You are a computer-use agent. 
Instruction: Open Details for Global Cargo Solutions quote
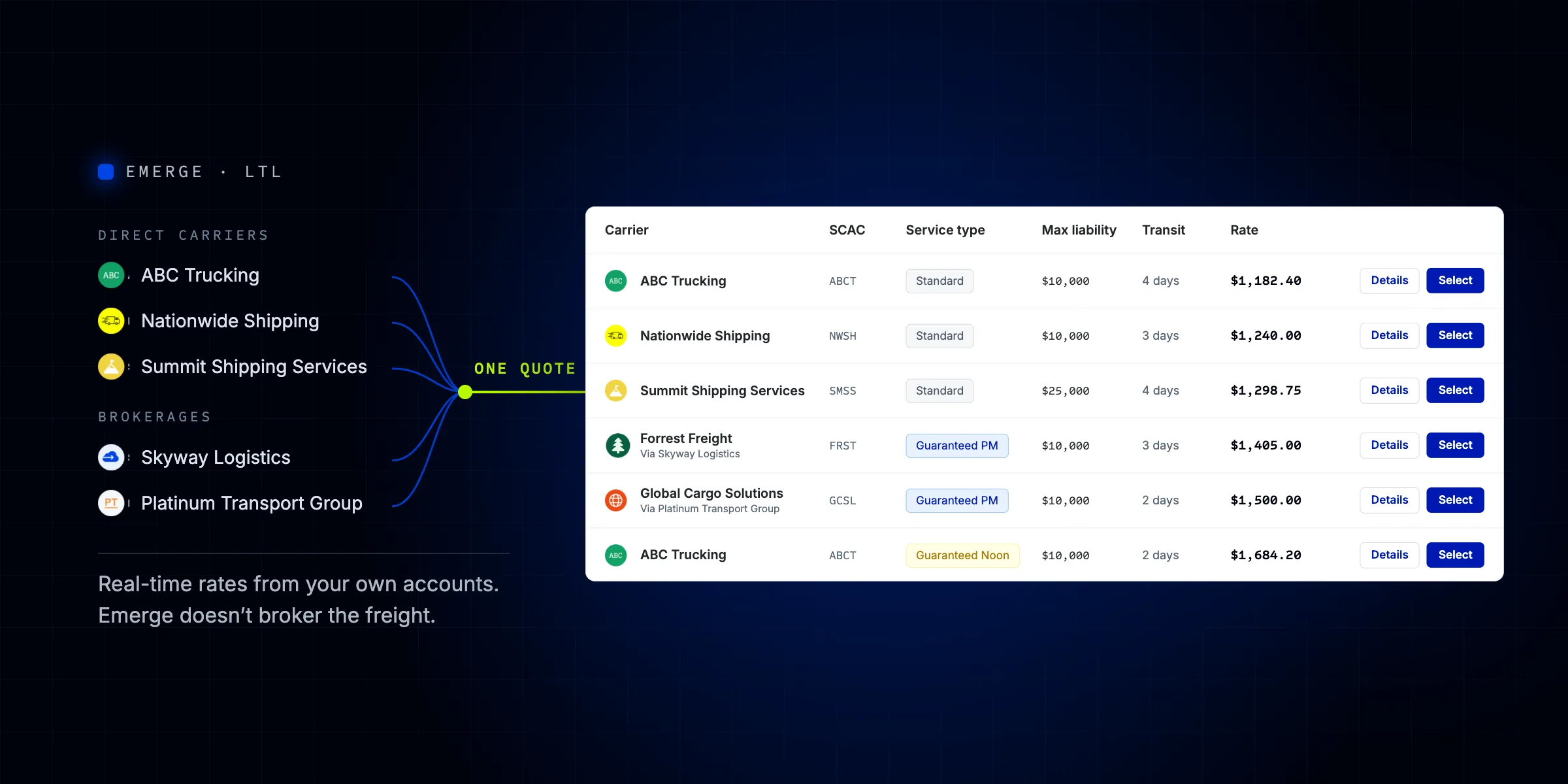(x=1390, y=500)
